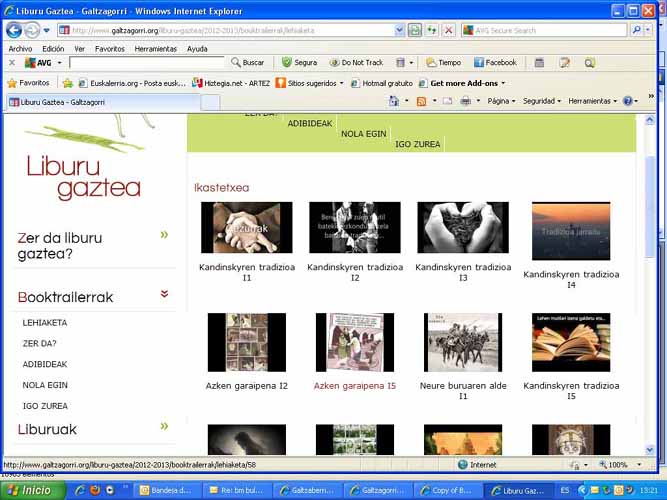This screenshot has width=667, height=500.
Task: Click the Home page icon
Action: tap(394, 101)
